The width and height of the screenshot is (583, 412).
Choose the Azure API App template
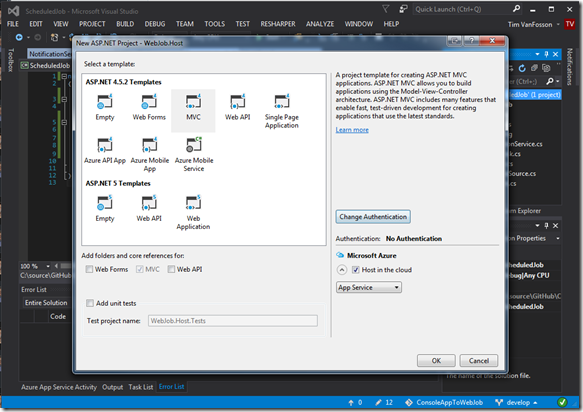(105, 151)
